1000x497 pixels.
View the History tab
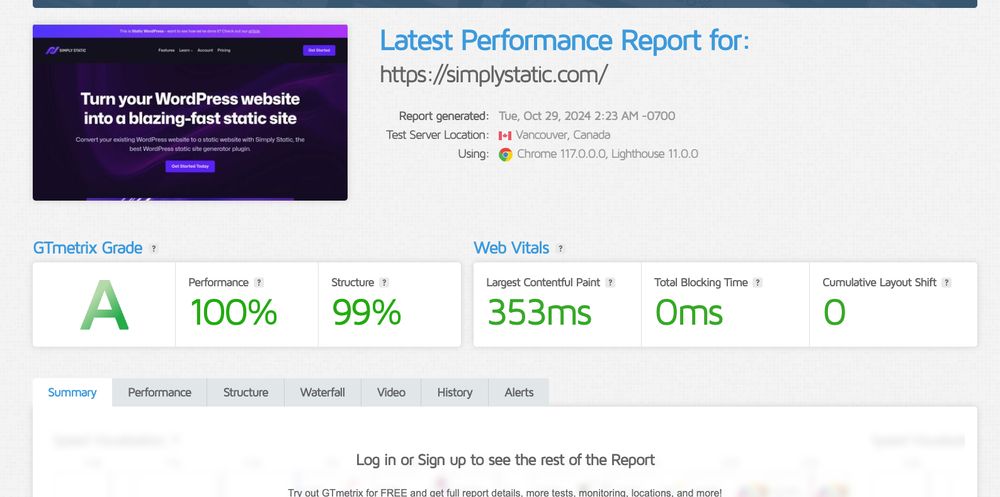(455, 392)
